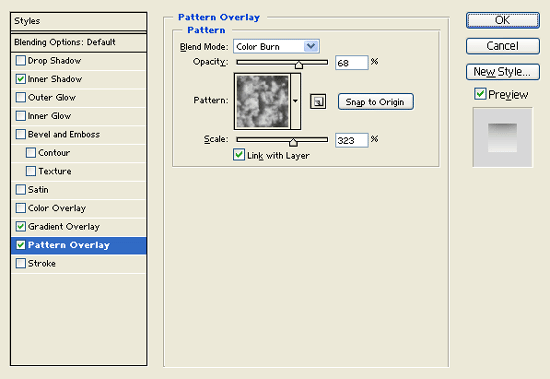Viewport: 550px width, 379px height.
Task: Uncheck the Inner Shadow checkbox
Action: coord(21,79)
